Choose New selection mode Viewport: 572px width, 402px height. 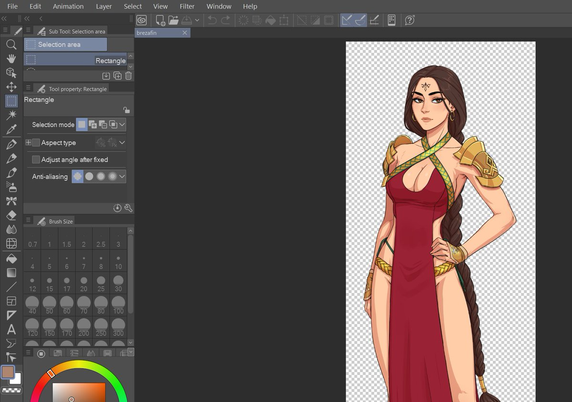82,125
